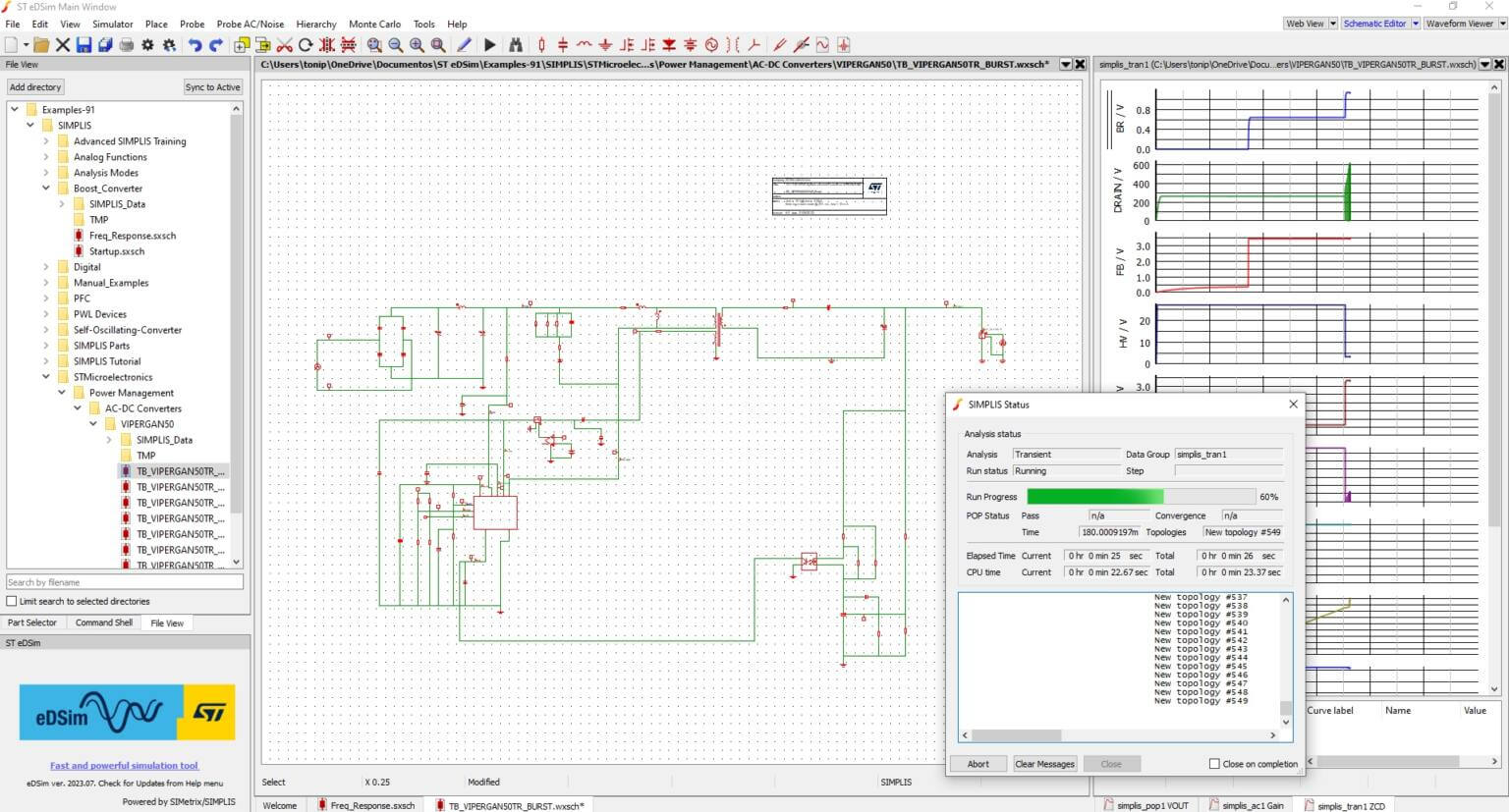Place a resistor from the toolbar
Image resolution: width=1509 pixels, height=812 pixels.
541,45
